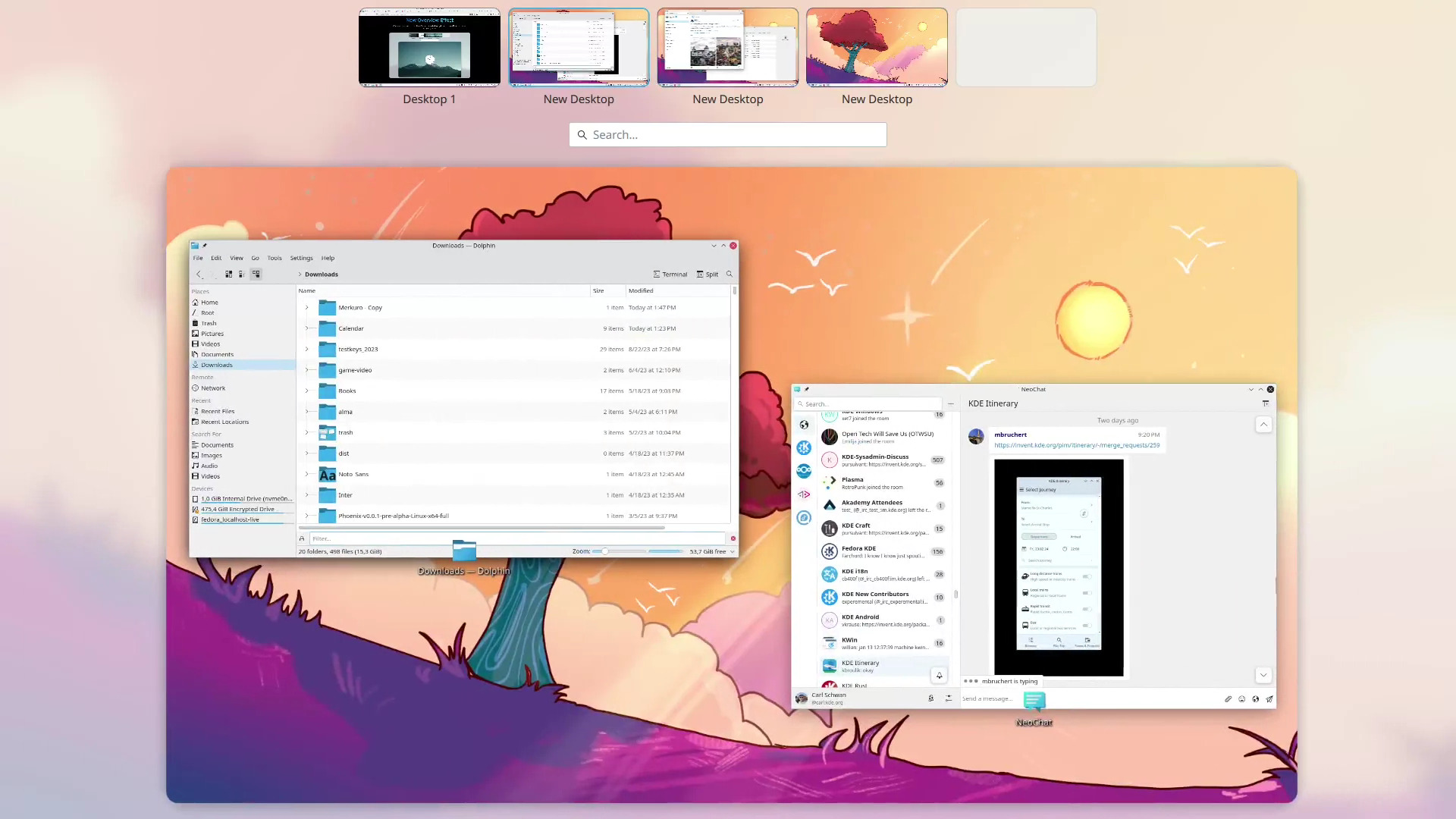
Task: Select Home in Dolphin Places panel
Action: coord(243,303)
